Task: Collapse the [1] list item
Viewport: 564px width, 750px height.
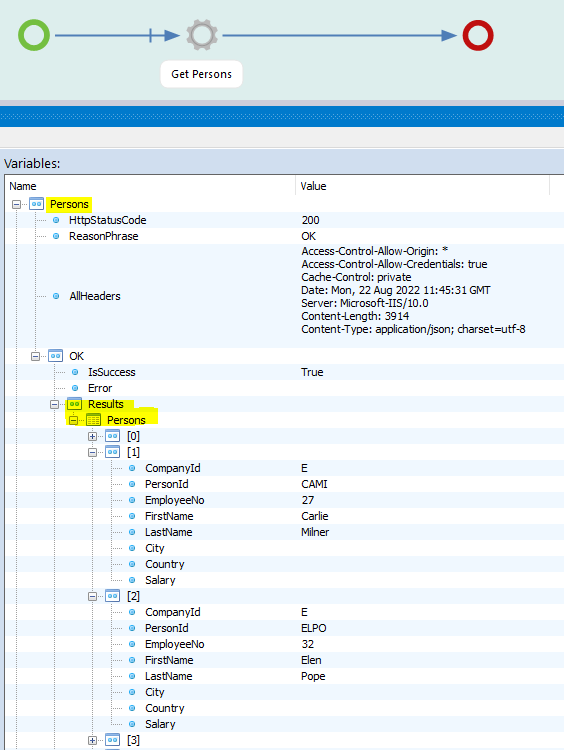Action: 92,452
